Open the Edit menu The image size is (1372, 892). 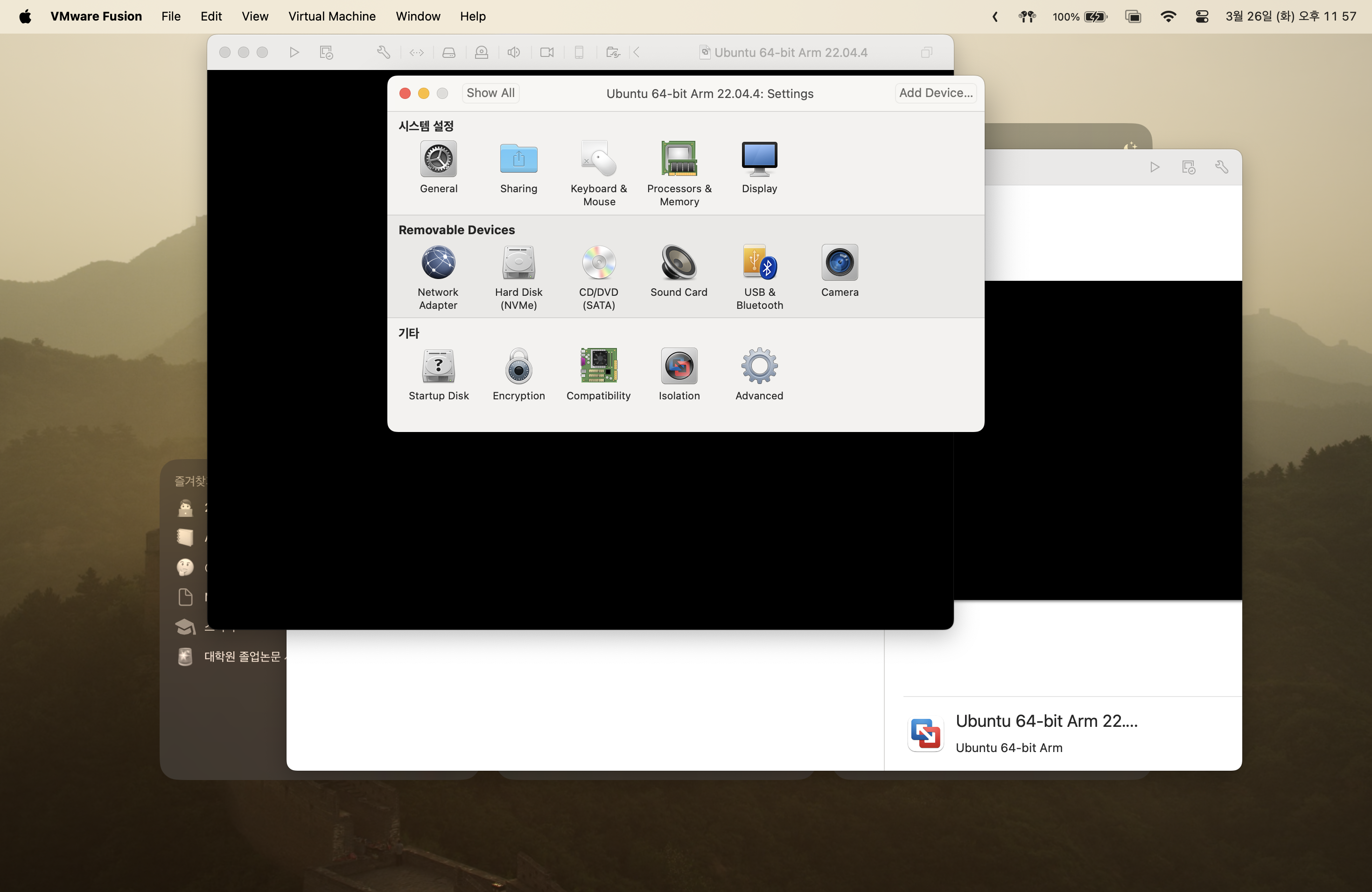(211, 16)
